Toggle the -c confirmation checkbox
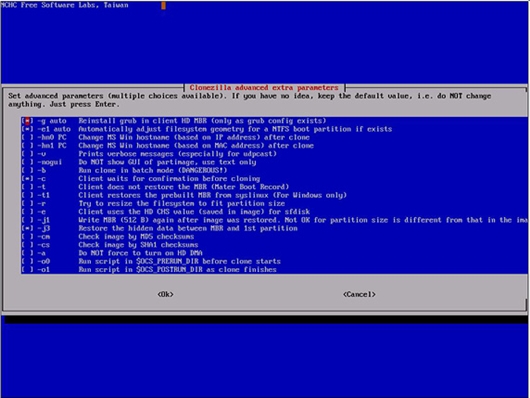This screenshot has width=530, height=398. (x=27, y=179)
